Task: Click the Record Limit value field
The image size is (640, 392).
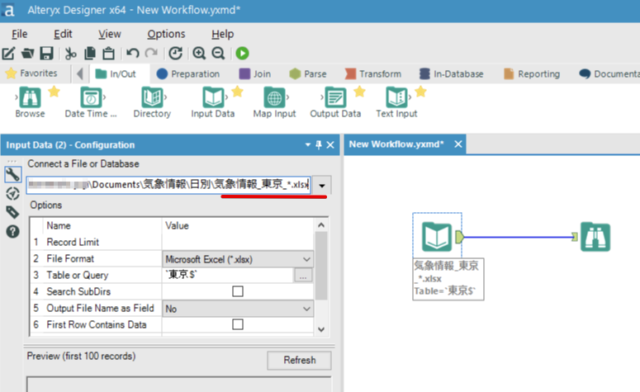Action: [x=238, y=242]
